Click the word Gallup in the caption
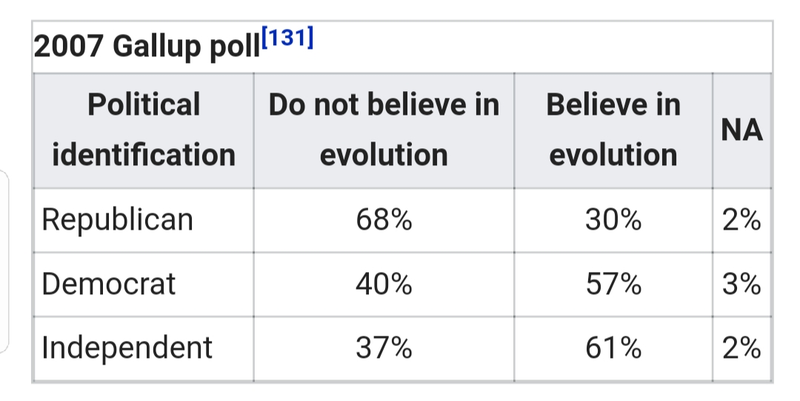Viewport: 800px width, 401px height. [157, 47]
